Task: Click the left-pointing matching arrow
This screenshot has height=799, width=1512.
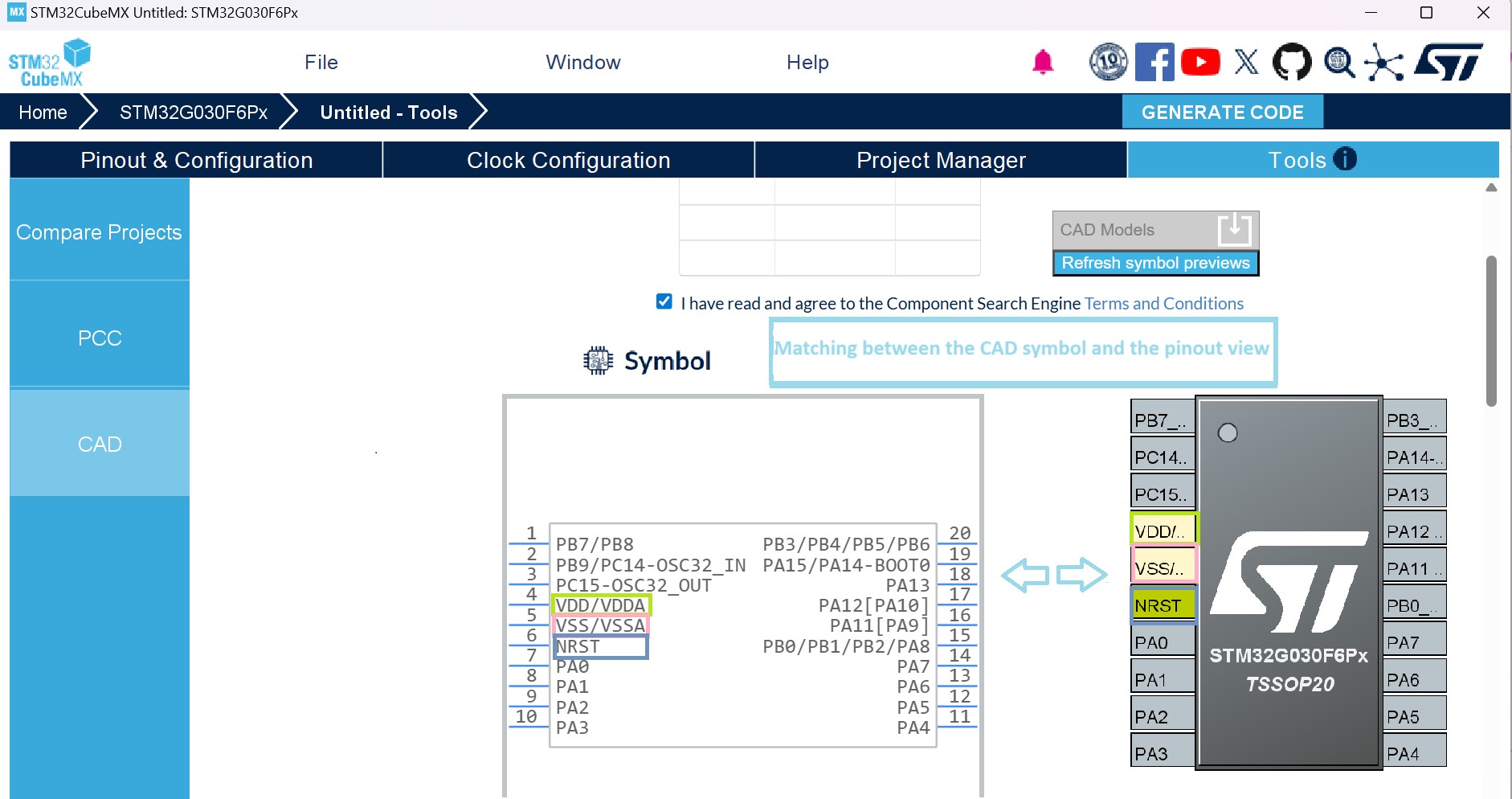Action: coord(1025,575)
